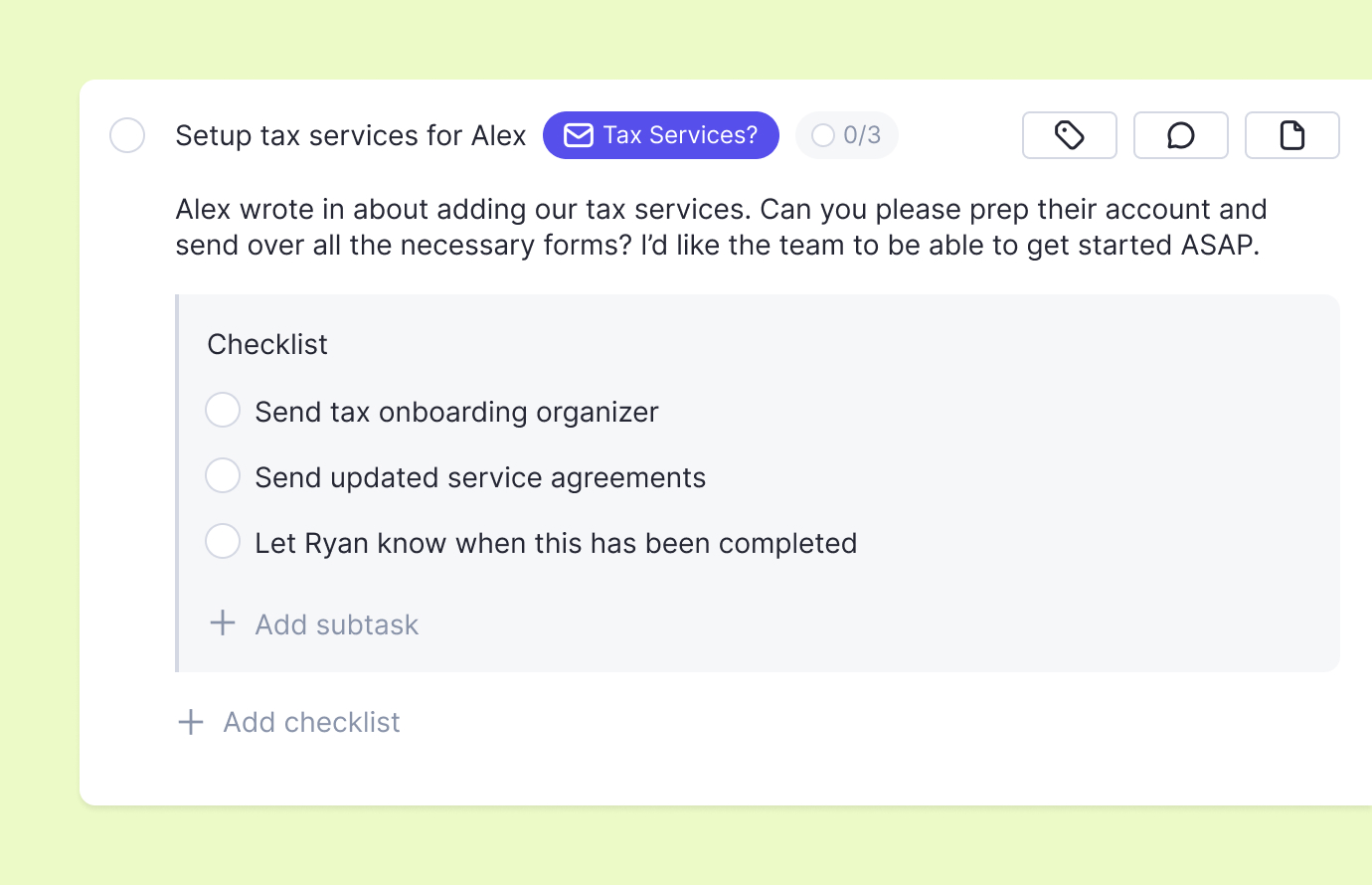Click the envelope icon in Tax Services badge
This screenshot has width=1372, height=885.
coord(579,135)
